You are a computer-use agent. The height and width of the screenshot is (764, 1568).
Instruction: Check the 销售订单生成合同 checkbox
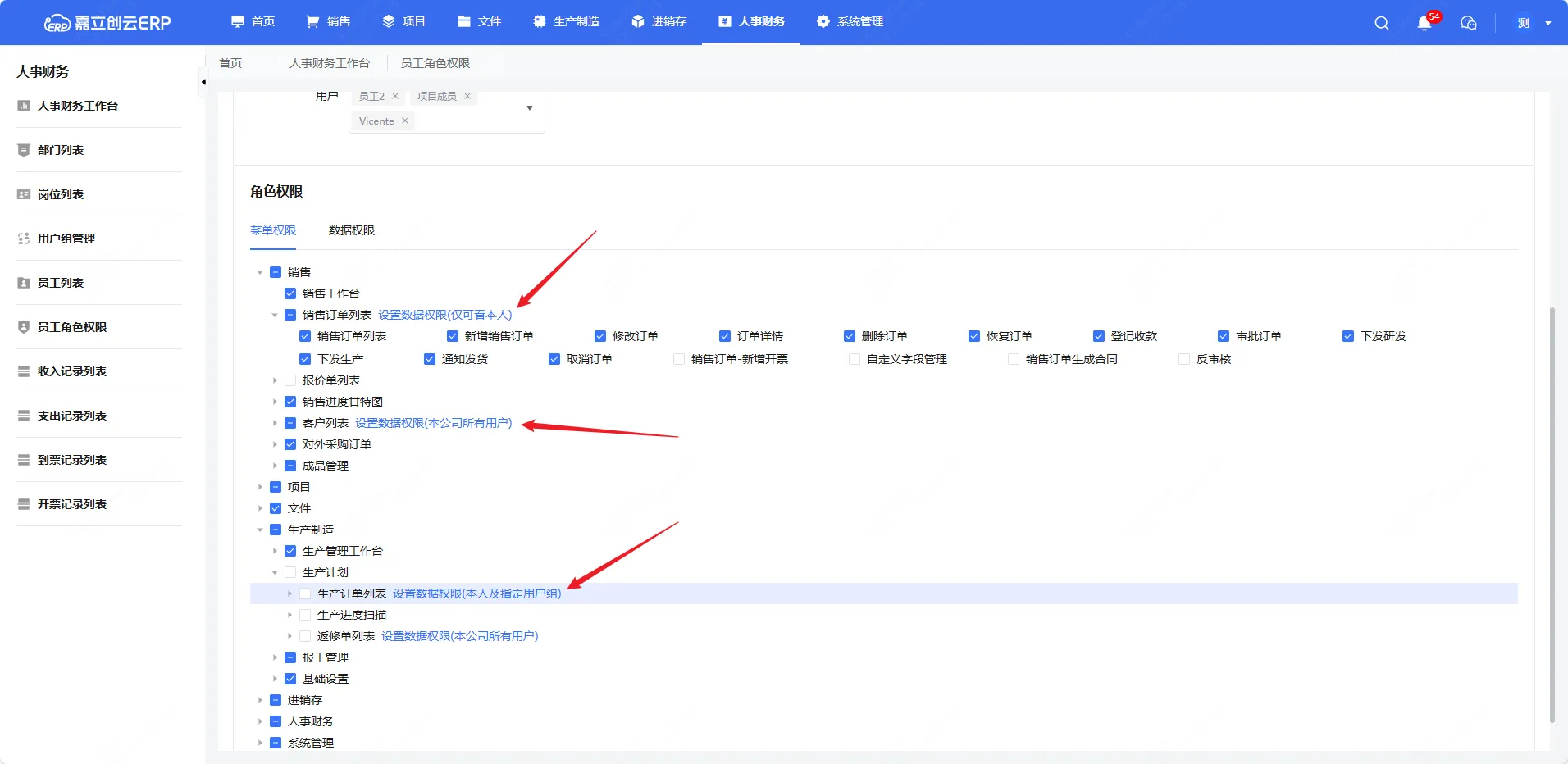tap(1014, 359)
